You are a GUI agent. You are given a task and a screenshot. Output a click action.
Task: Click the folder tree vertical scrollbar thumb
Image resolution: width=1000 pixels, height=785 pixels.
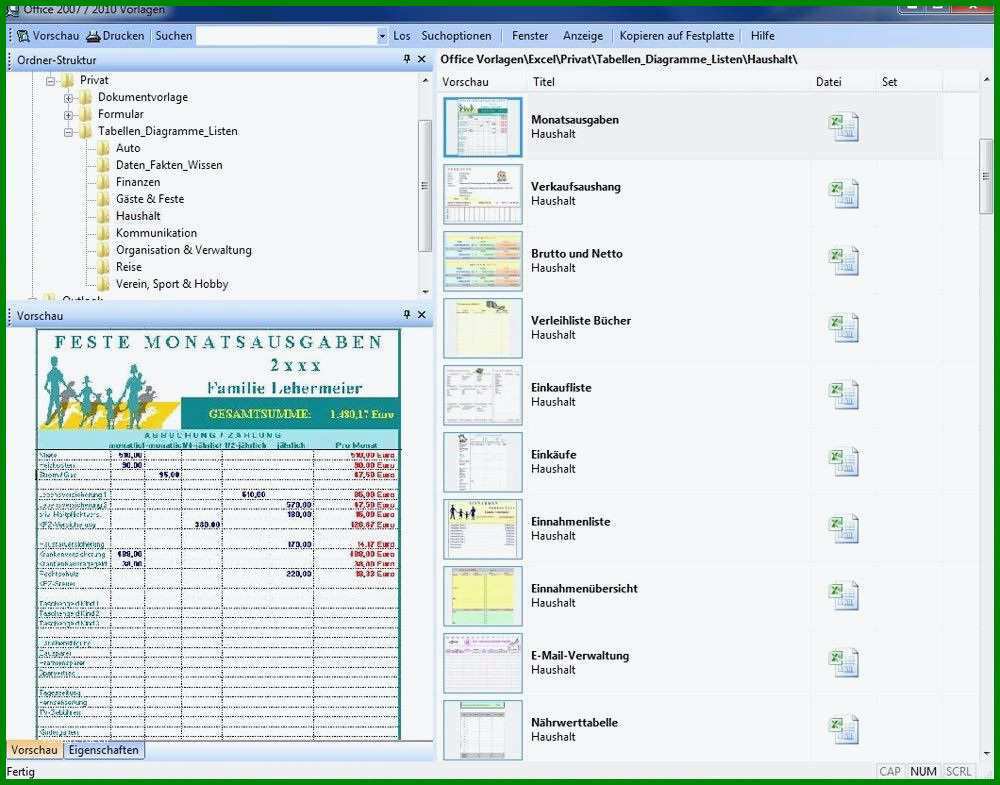[x=425, y=186]
